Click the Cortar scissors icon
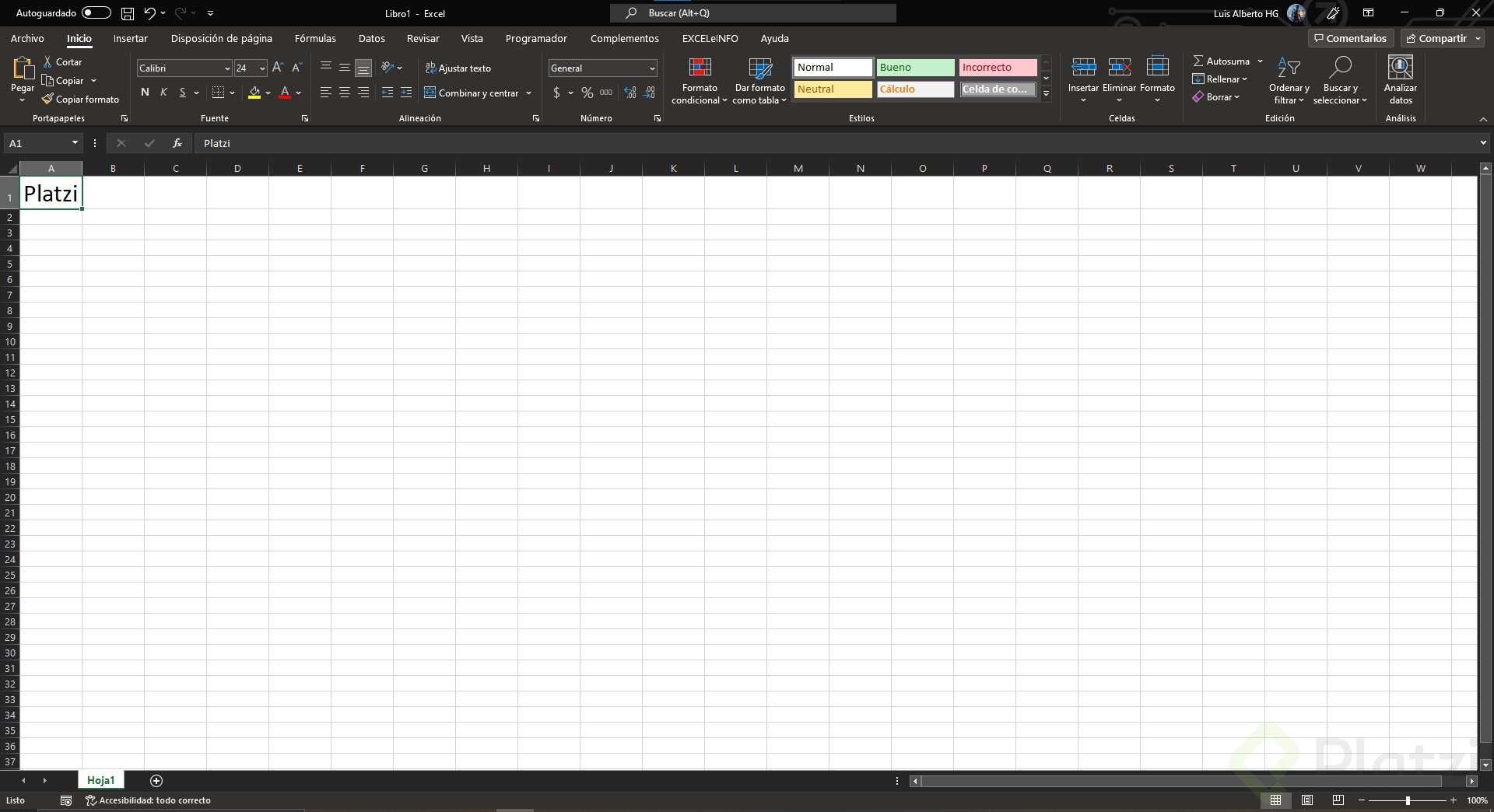This screenshot has height=812, width=1494. click(x=48, y=61)
